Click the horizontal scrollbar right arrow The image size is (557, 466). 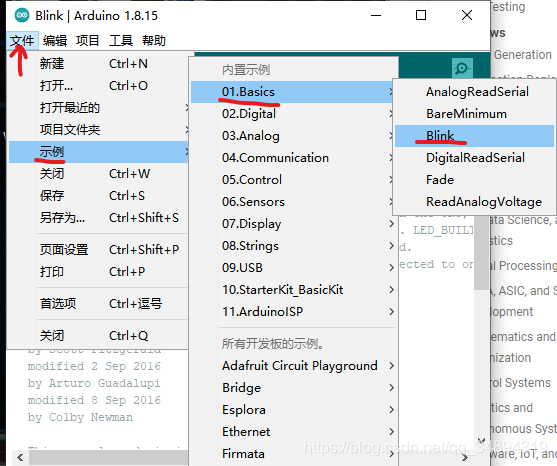(x=465, y=457)
